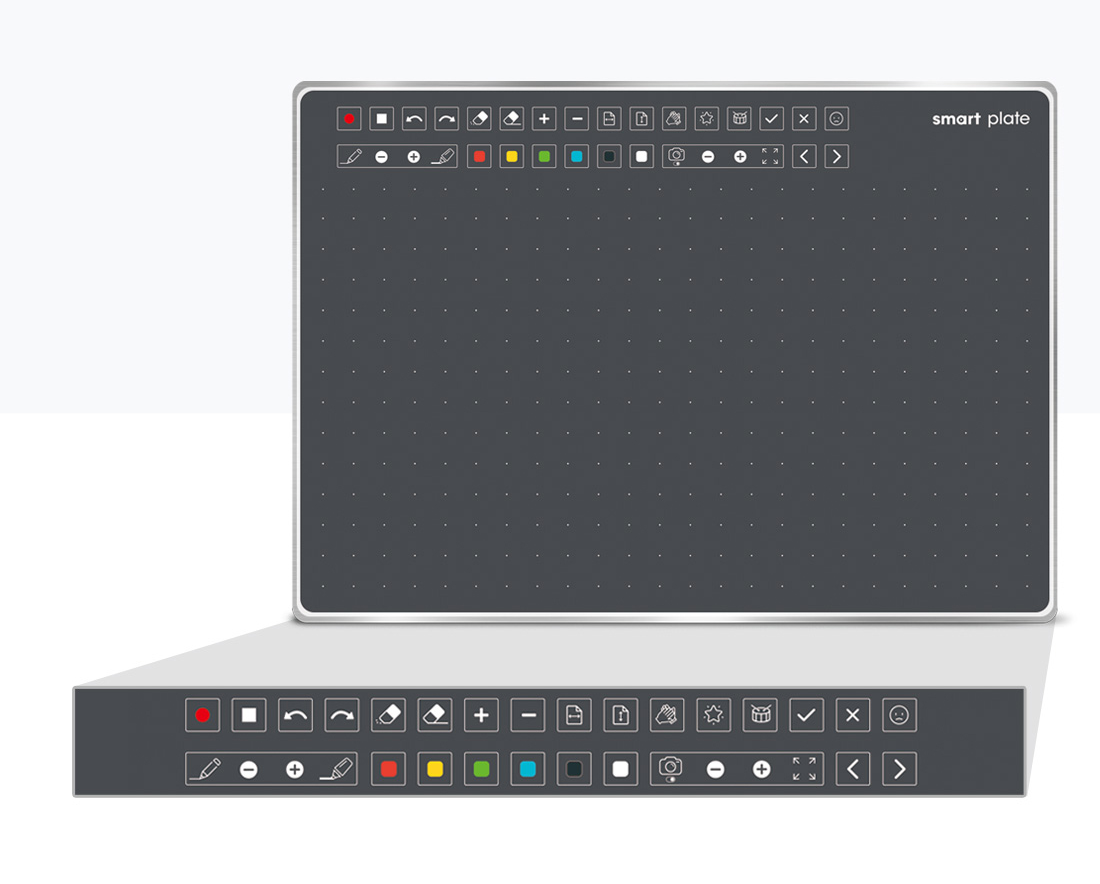Go to next page on the tablet
Image resolution: width=1100 pixels, height=884 pixels.
pos(836,156)
